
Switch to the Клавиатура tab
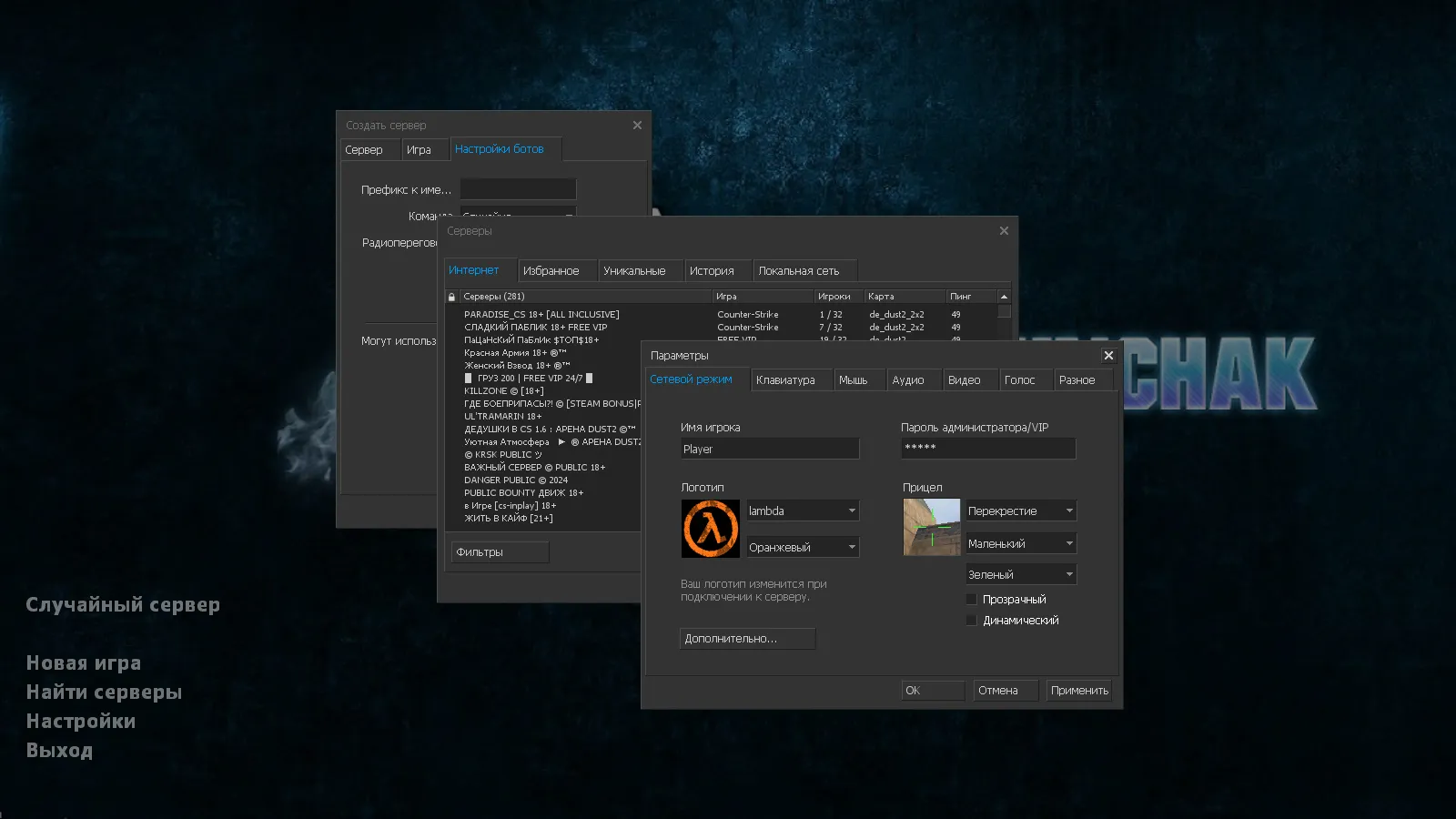790,379
